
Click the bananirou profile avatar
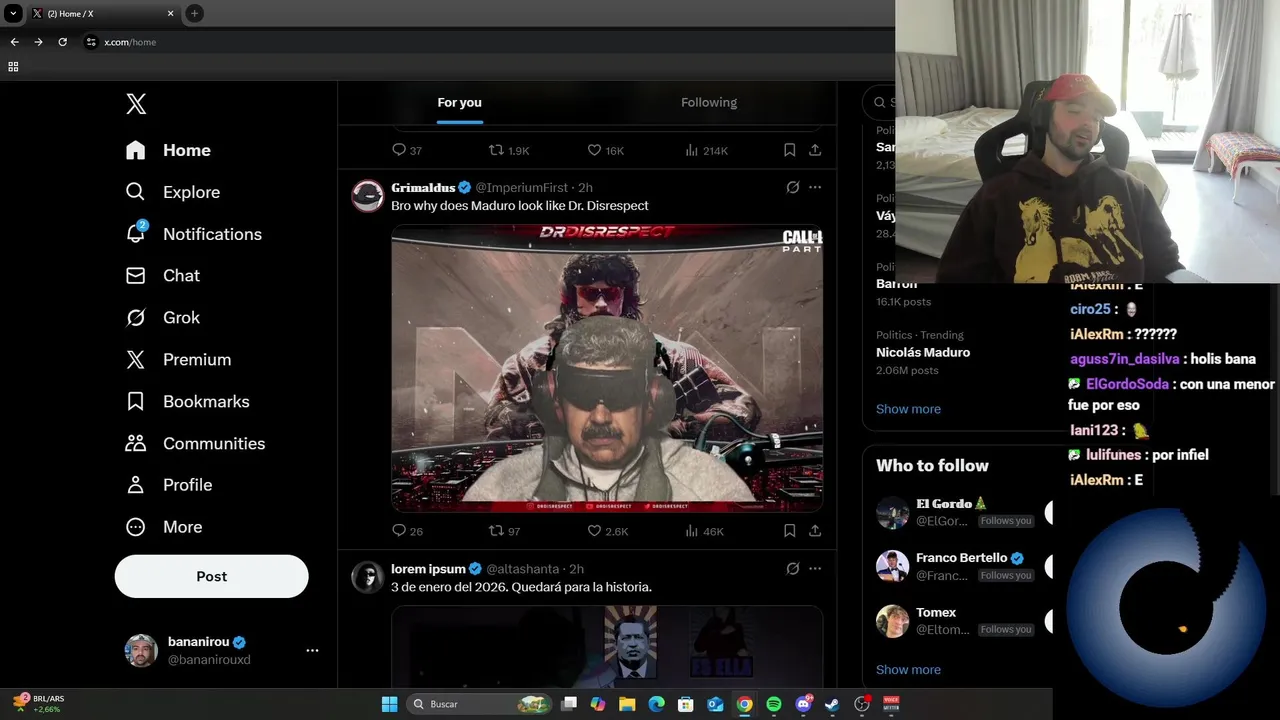[x=141, y=650]
